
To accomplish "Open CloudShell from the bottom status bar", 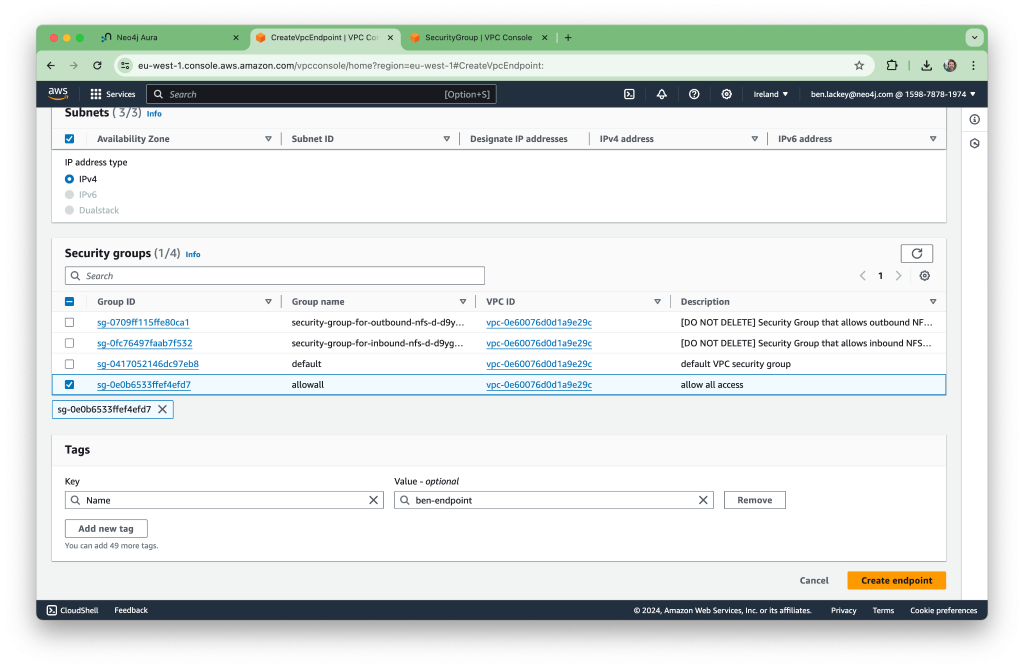I will 72,610.
